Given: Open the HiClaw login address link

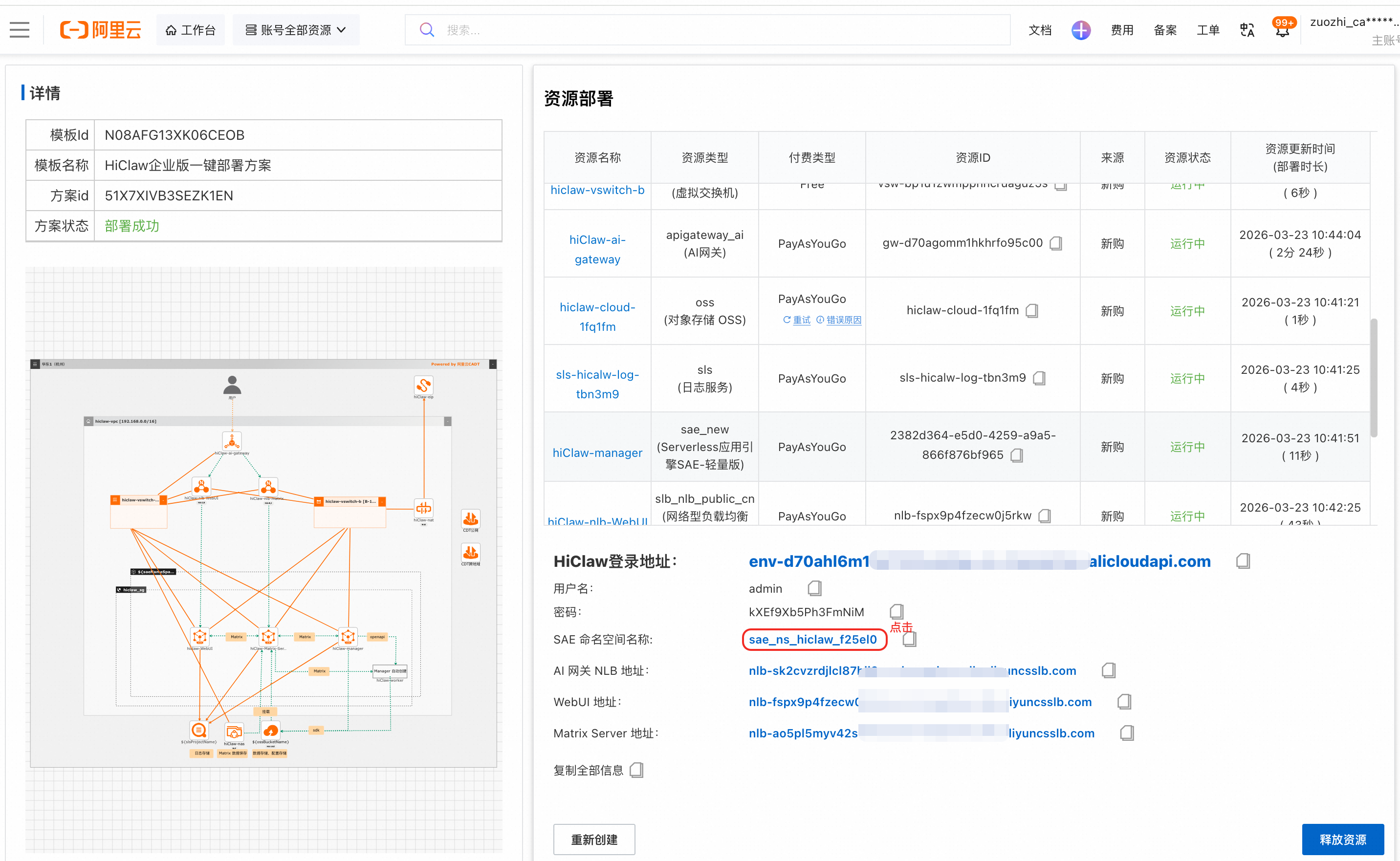Looking at the screenshot, I should tap(980, 561).
